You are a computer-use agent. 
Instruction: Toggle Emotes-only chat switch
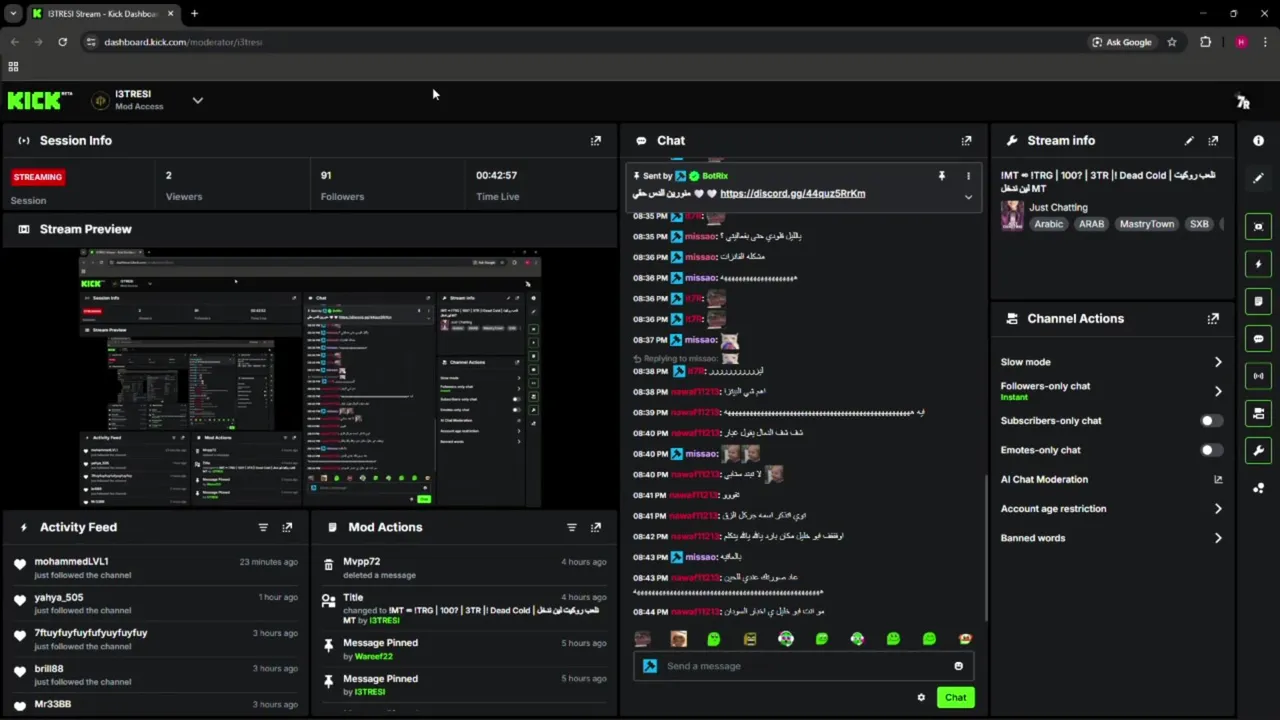1211,450
